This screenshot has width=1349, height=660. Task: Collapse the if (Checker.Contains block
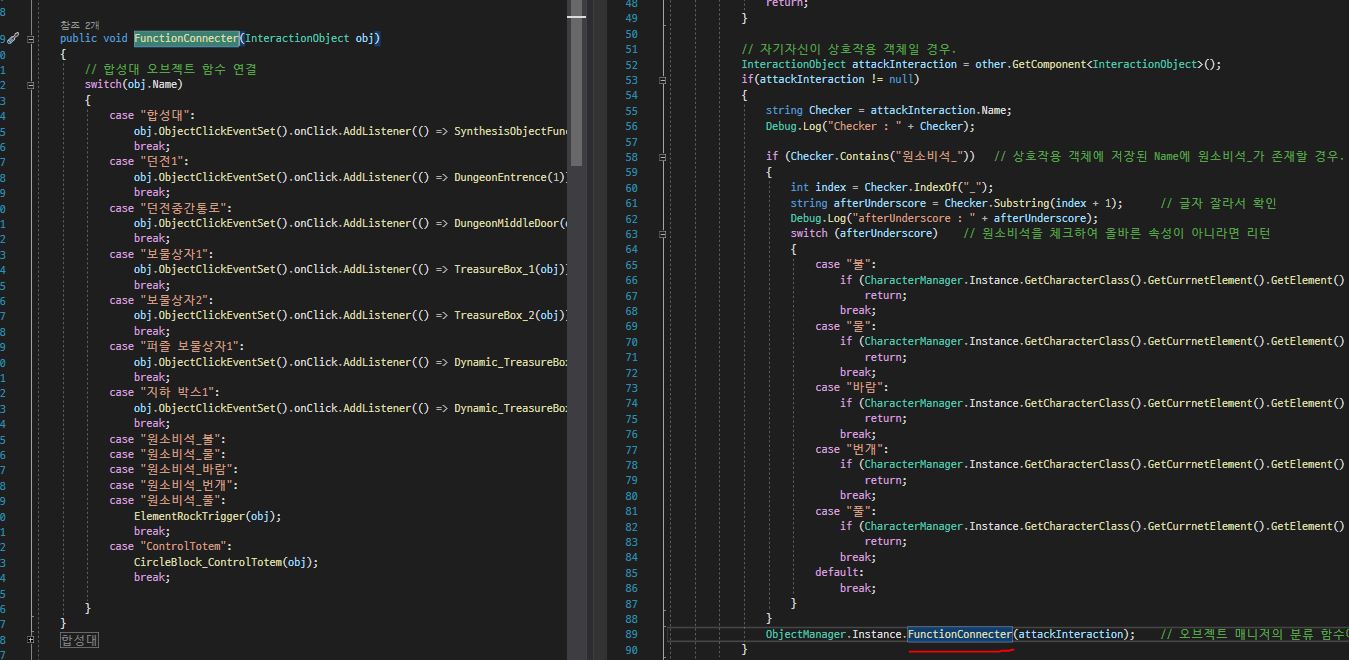664,156
